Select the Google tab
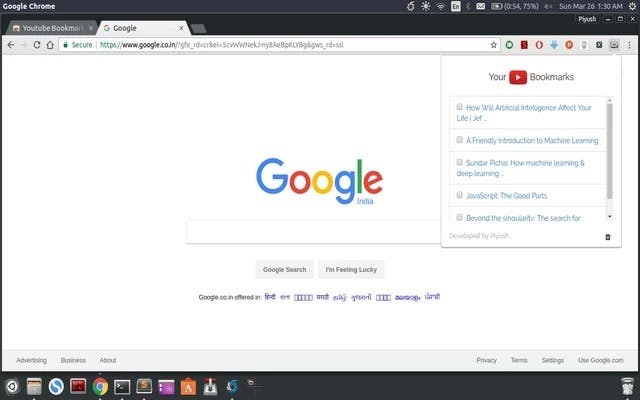 pos(143,28)
